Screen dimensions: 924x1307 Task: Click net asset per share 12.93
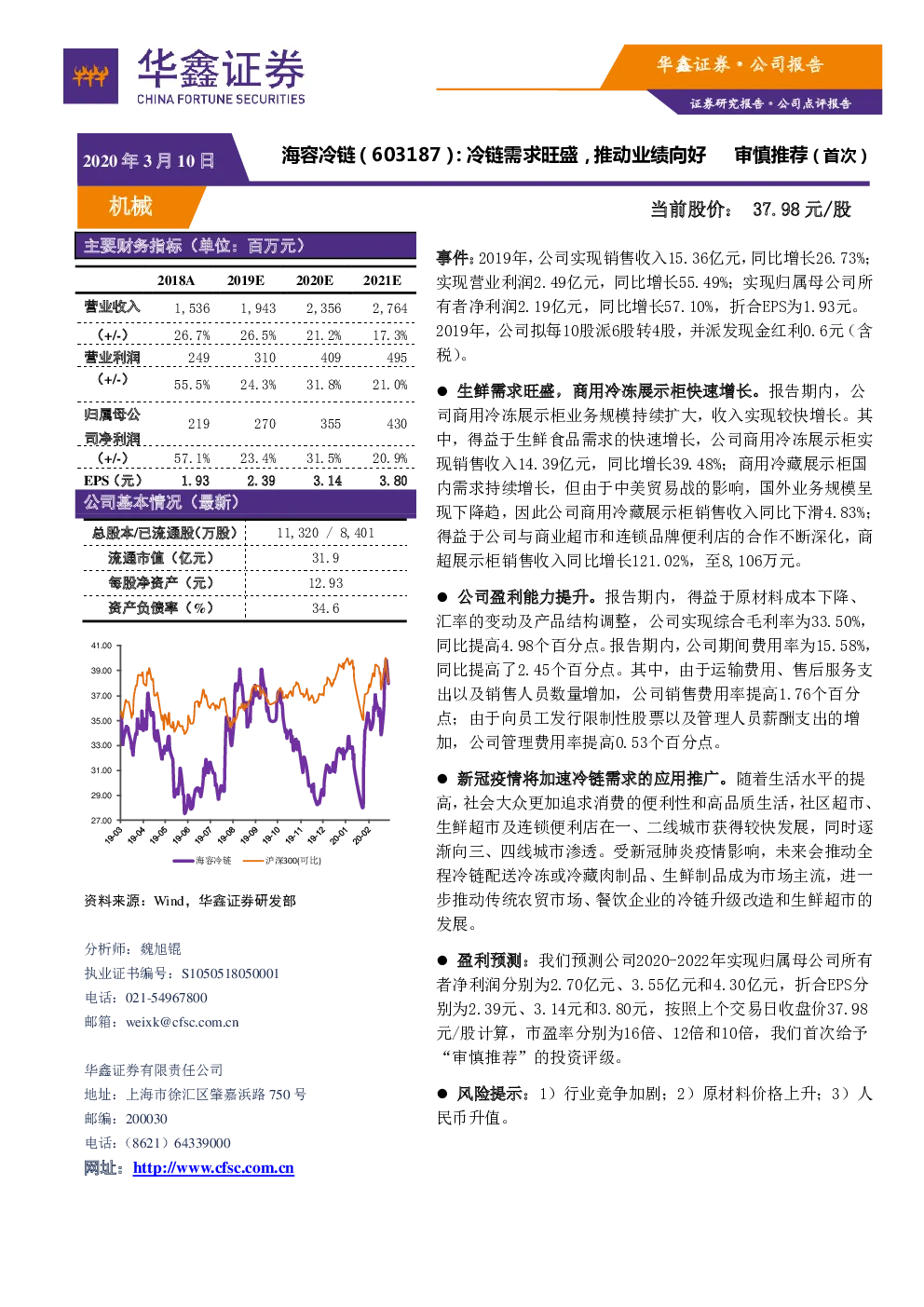pyautogui.click(x=325, y=583)
